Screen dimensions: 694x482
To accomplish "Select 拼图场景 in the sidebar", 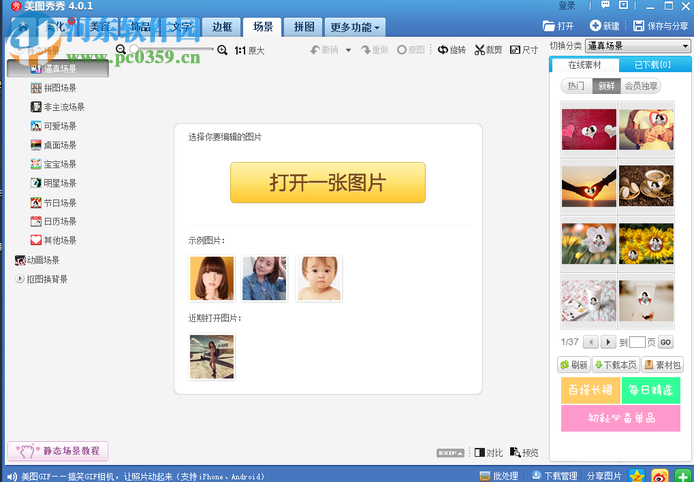I will click(x=54, y=88).
